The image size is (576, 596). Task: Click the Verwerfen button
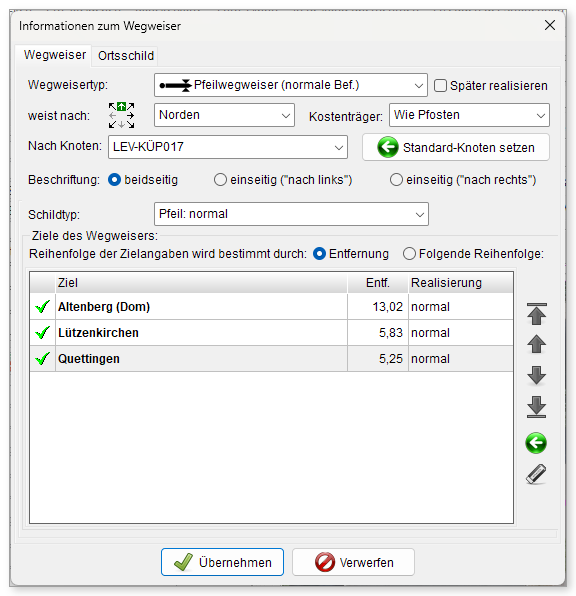pyautogui.click(x=353, y=562)
